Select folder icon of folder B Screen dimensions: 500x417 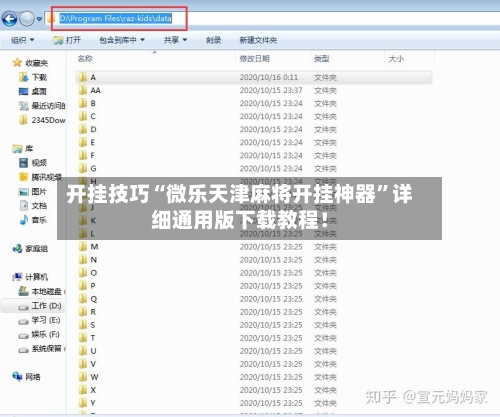point(83,103)
